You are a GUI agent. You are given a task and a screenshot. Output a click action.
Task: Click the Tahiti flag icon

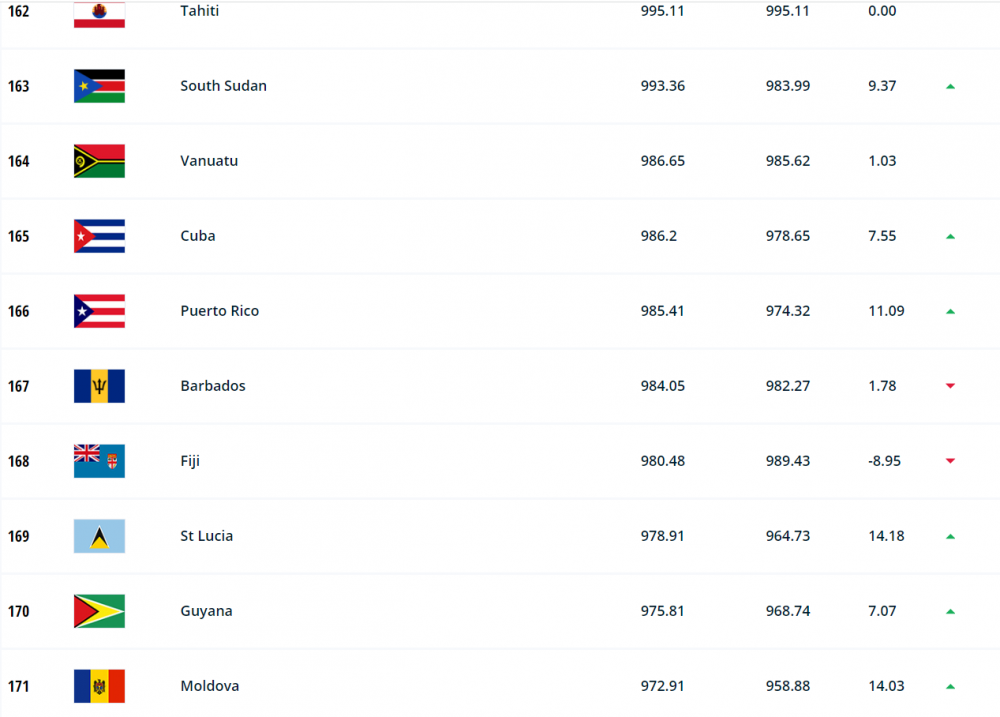99,14
